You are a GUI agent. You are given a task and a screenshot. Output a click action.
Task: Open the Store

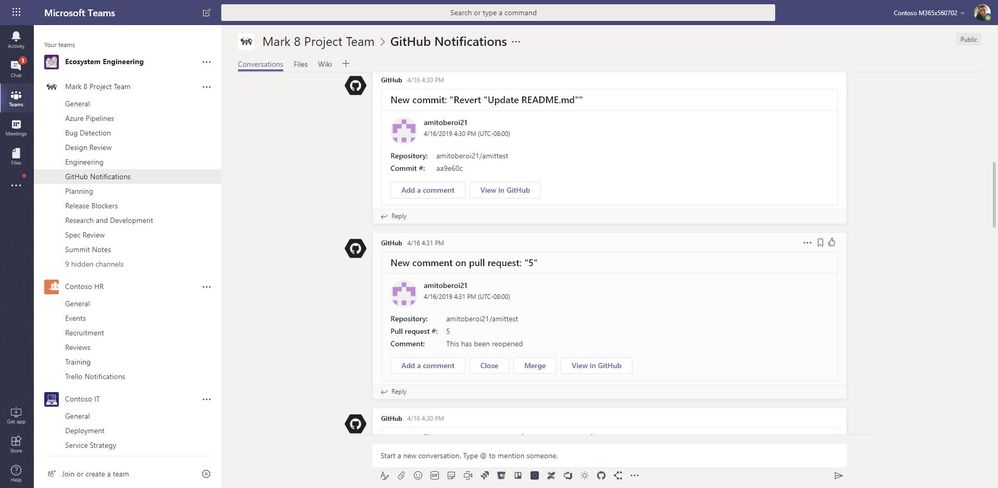16,444
